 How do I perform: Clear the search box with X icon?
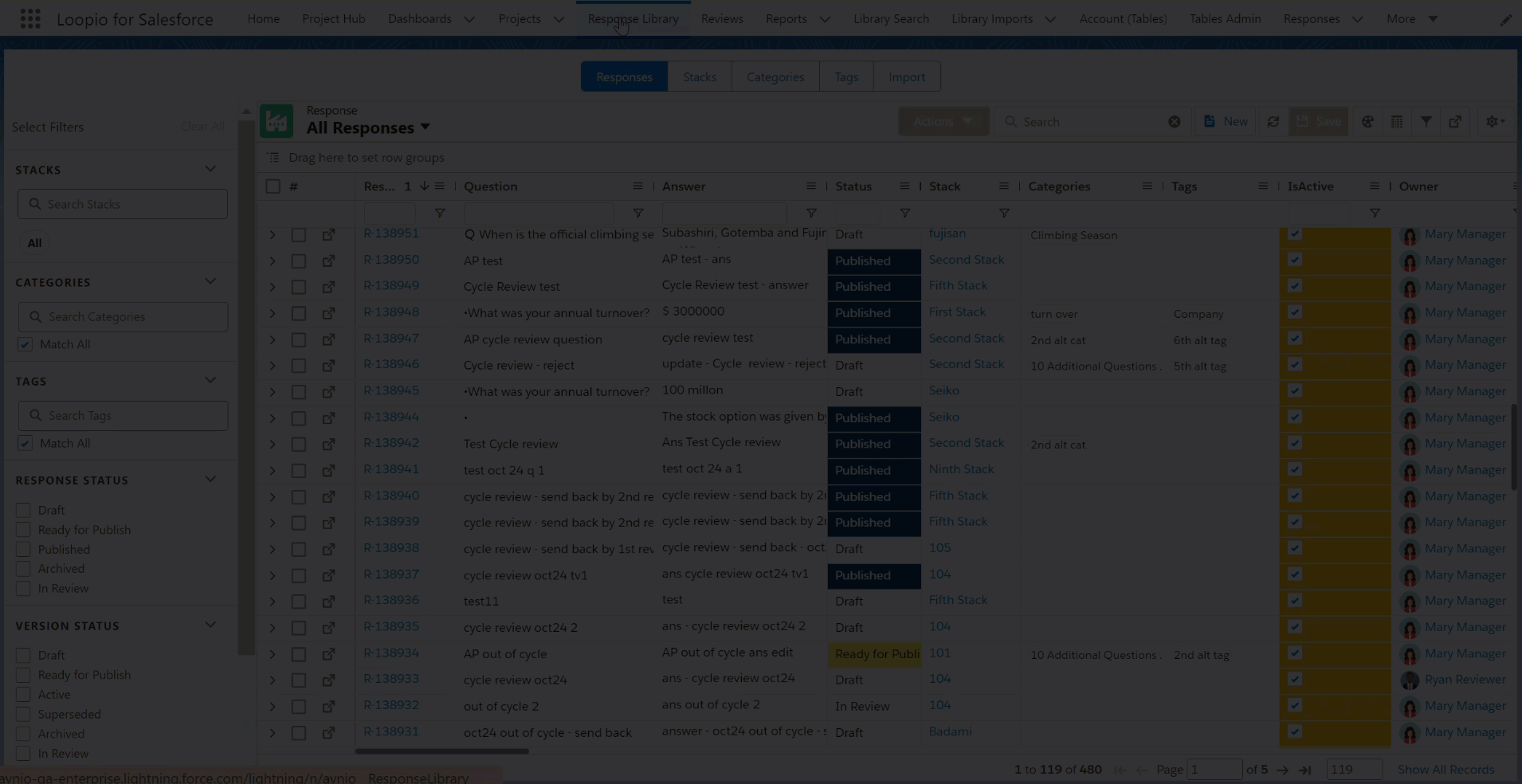click(1175, 122)
